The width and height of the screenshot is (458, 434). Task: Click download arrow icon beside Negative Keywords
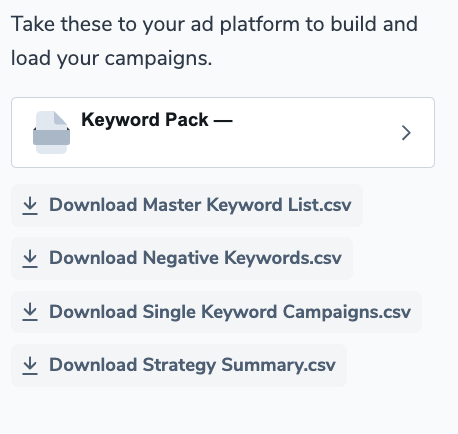click(x=30, y=259)
